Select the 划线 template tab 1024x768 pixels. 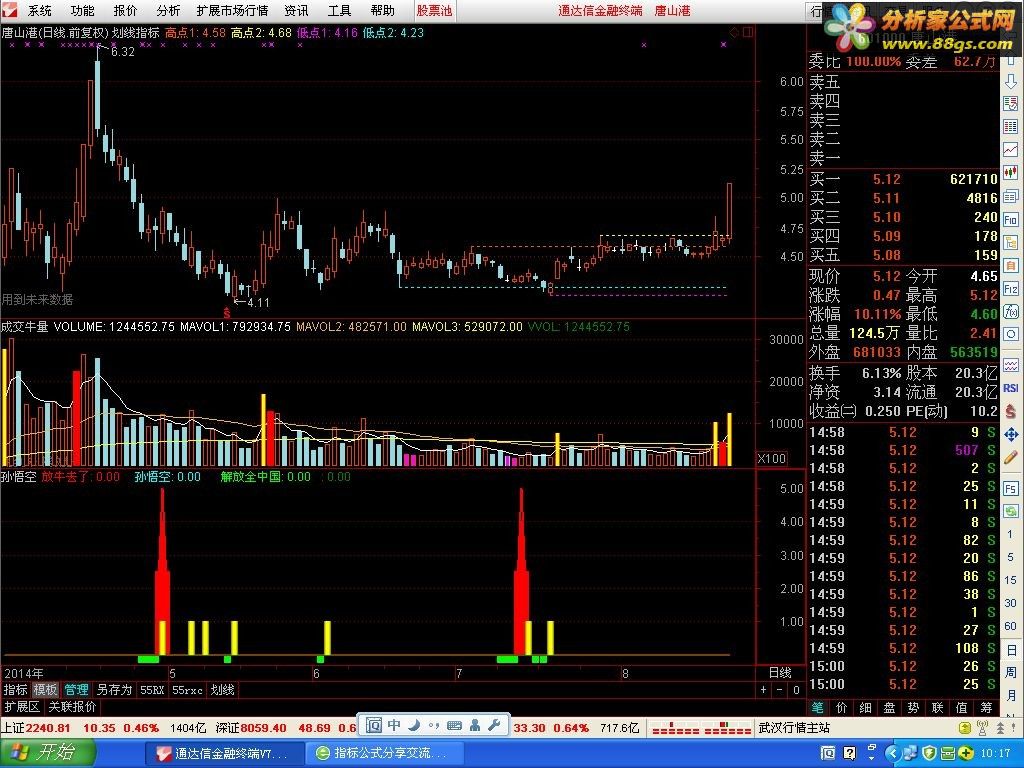click(x=223, y=690)
